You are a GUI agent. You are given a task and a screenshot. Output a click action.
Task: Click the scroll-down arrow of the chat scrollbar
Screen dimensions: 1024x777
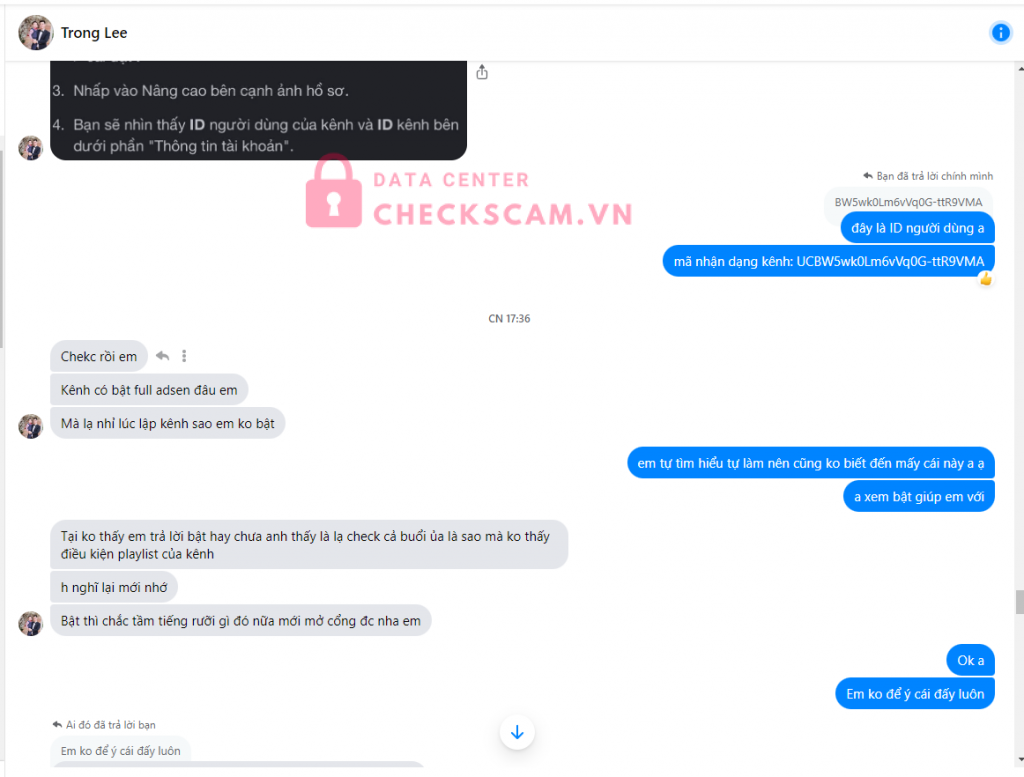pyautogui.click(x=1019, y=760)
